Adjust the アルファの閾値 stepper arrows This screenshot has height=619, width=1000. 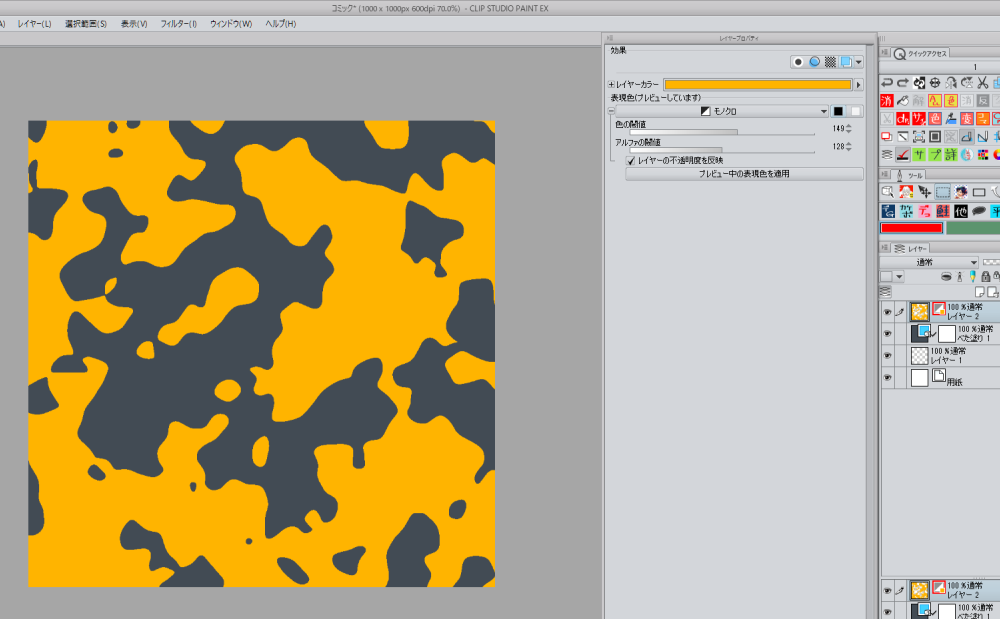click(848, 146)
